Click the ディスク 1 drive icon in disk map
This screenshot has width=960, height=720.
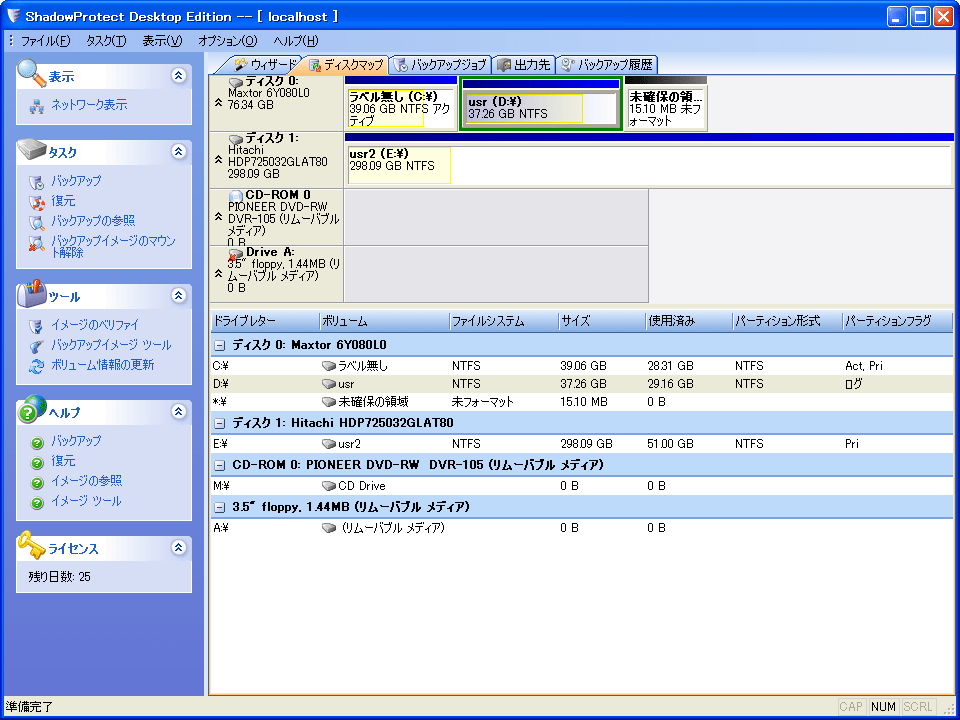[236, 139]
